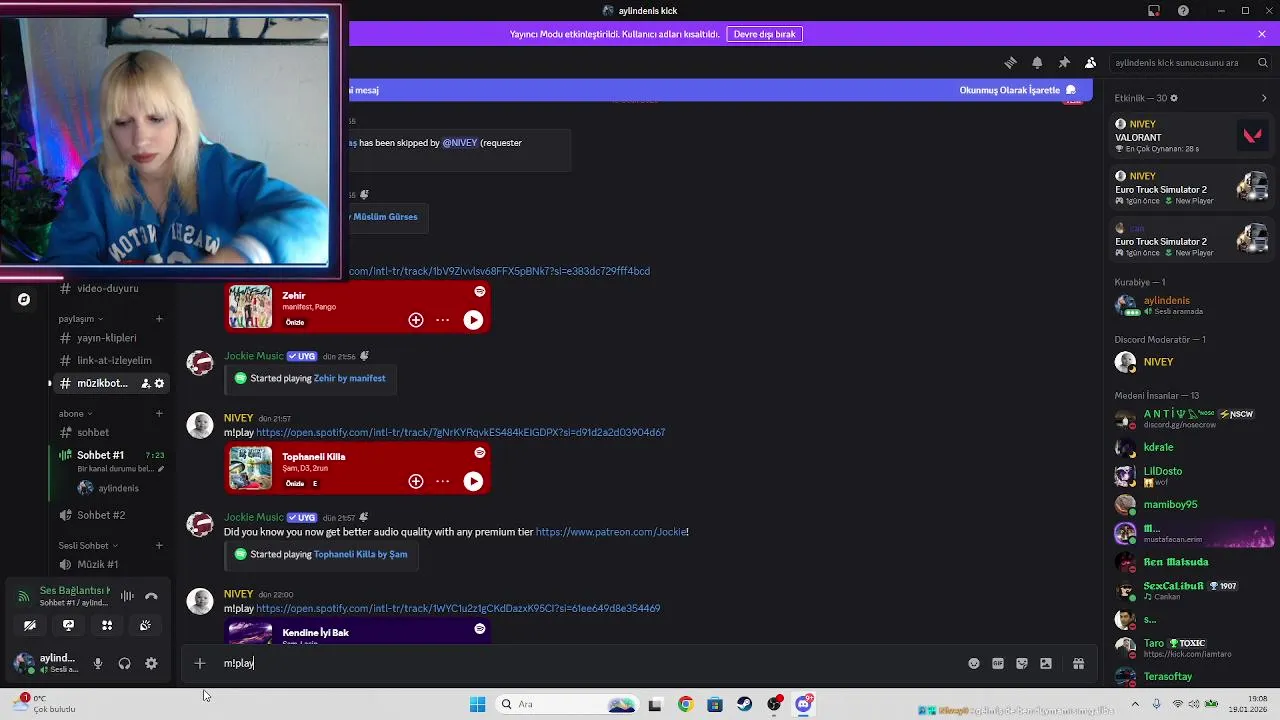
Task: Click Zehir album cover thumbnail
Action: tap(250, 307)
